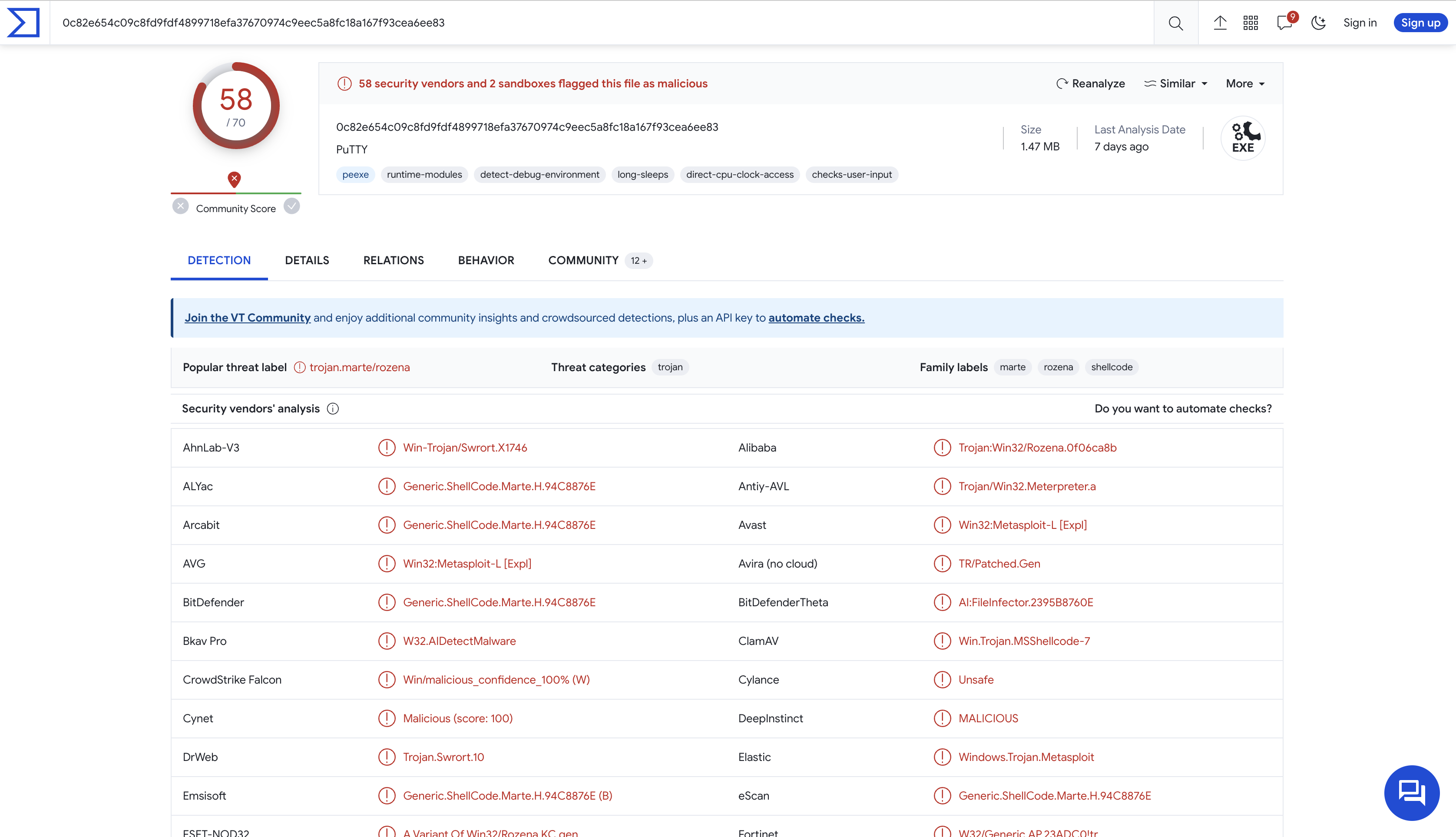Click the automate checks link
1456x837 pixels.
pyautogui.click(x=817, y=317)
